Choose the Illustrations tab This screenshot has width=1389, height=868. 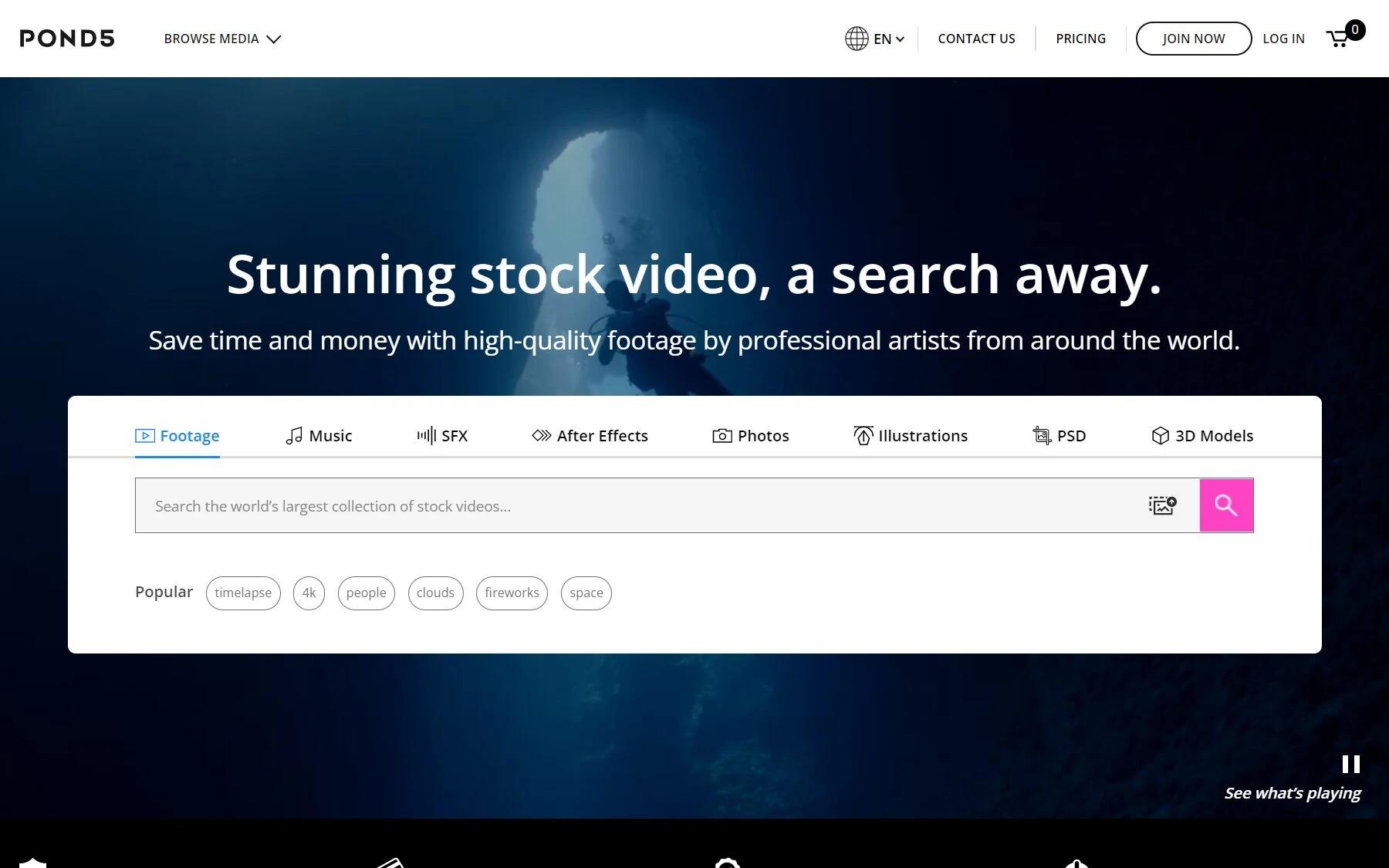[911, 436]
